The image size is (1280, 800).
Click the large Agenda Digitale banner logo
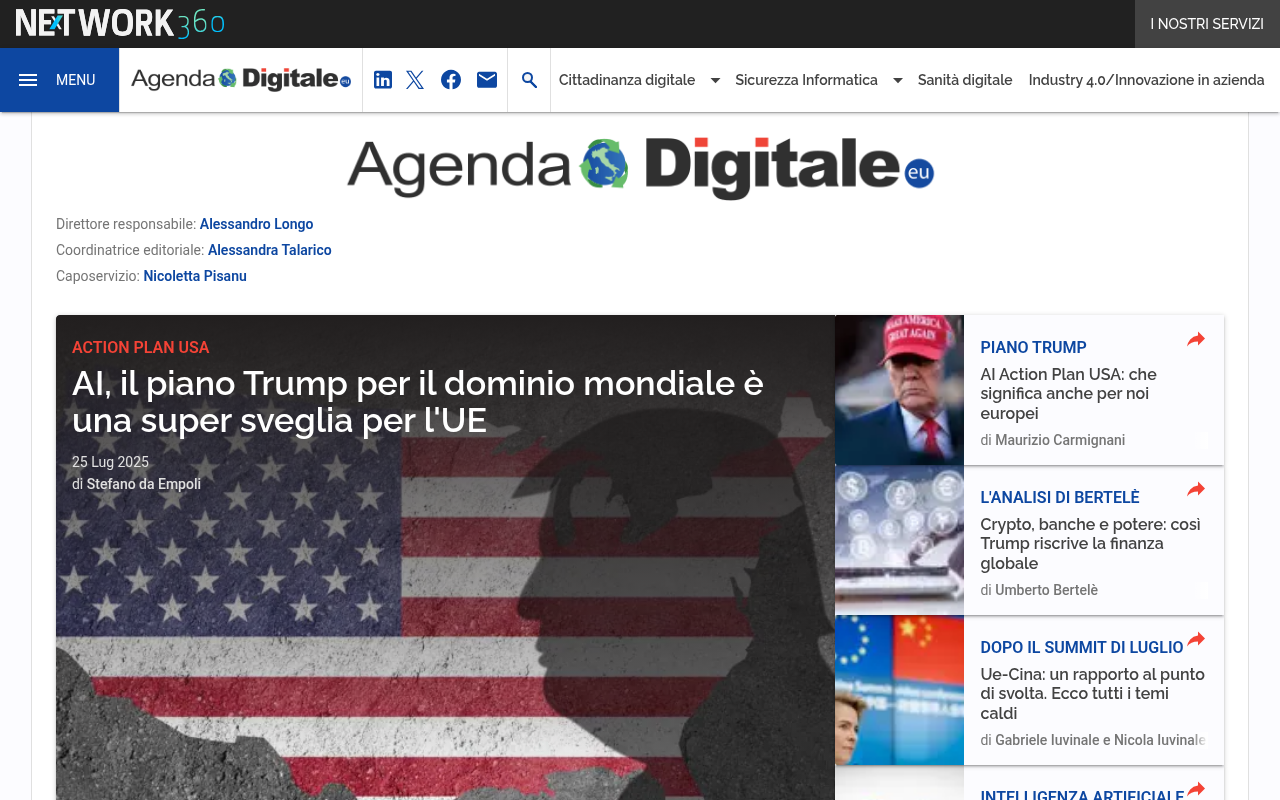(640, 167)
